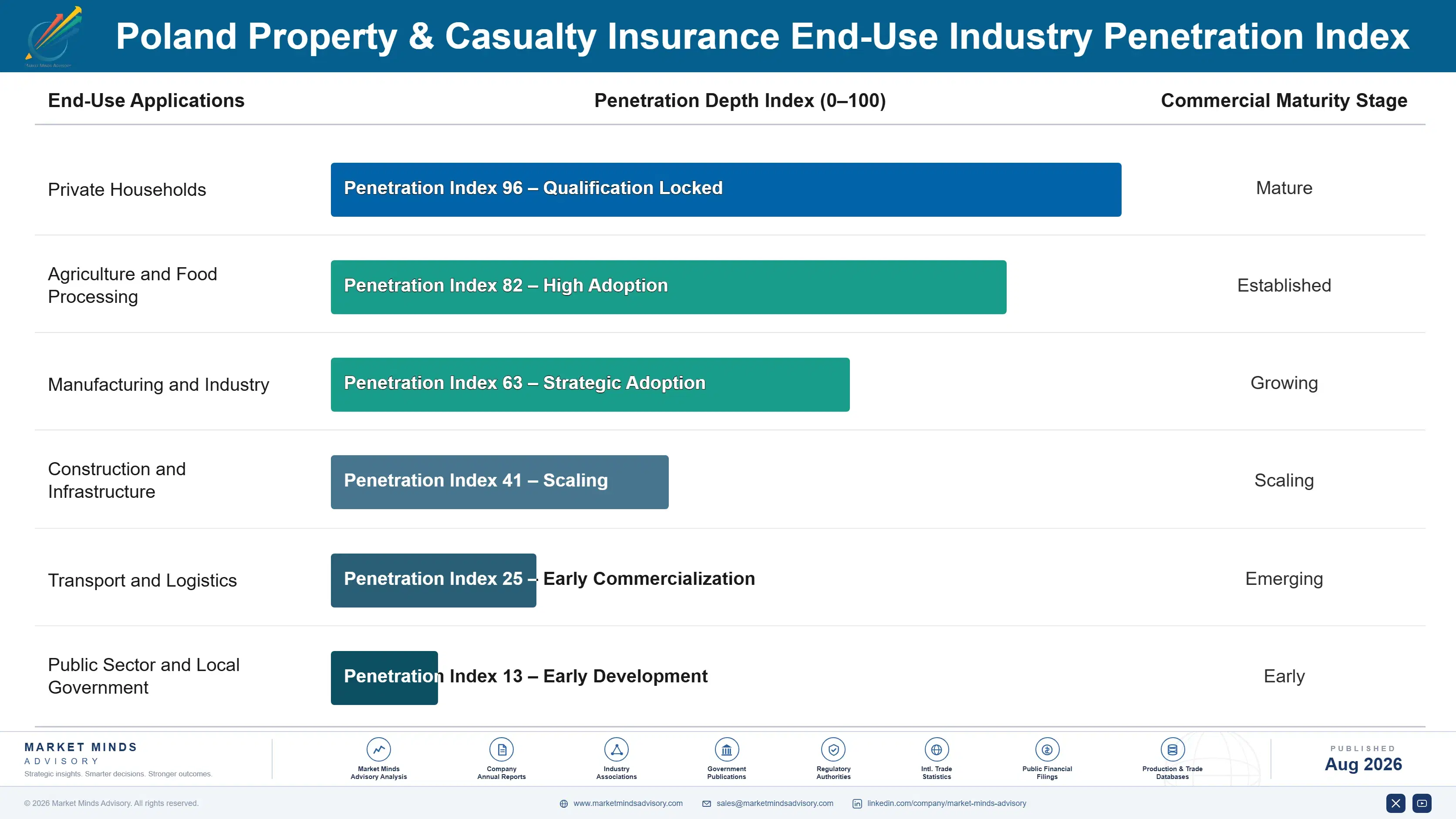Click the Commercial Maturity Stage header
1456x819 pixels.
coord(1284,101)
